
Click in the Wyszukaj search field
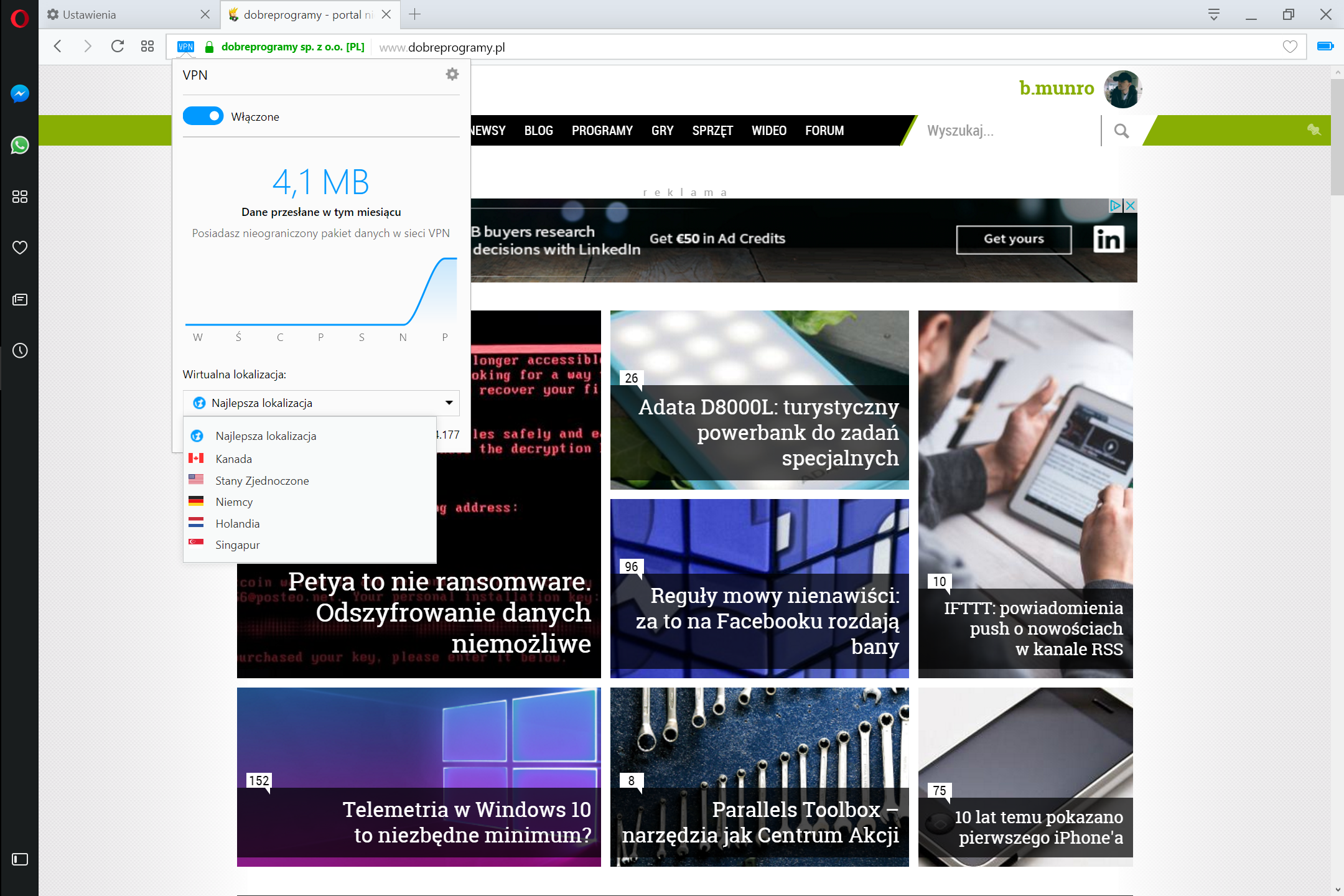[1008, 131]
